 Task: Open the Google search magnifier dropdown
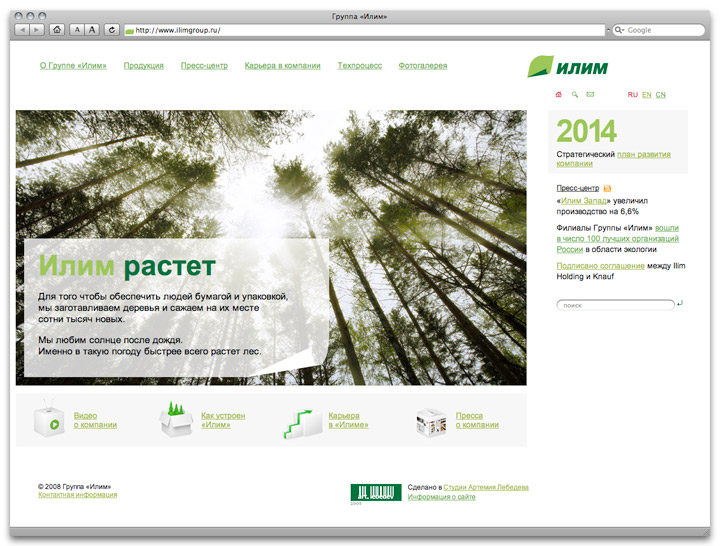coord(621,30)
